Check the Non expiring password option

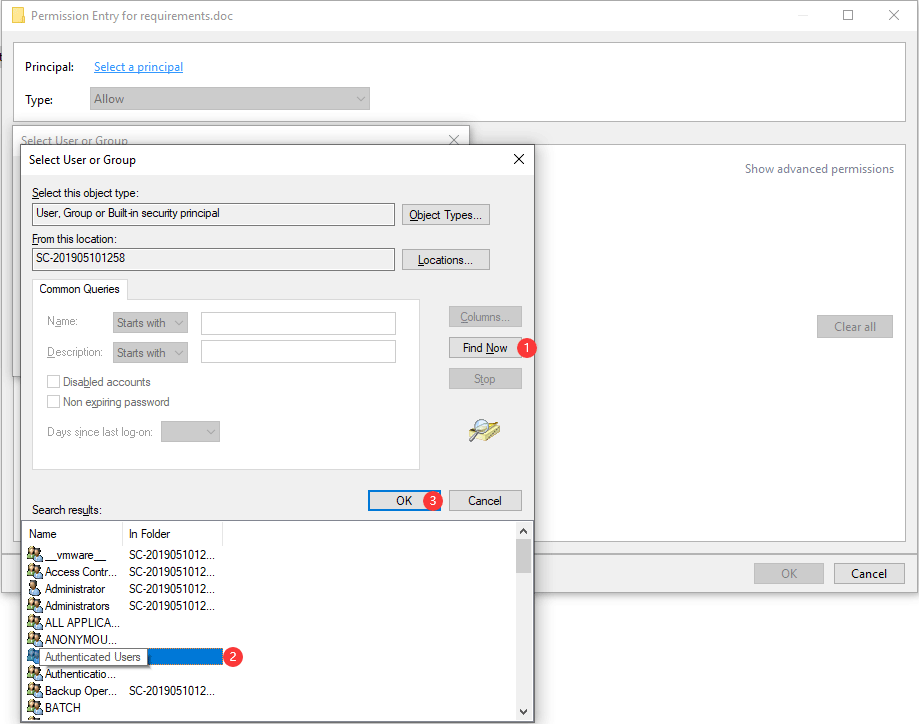pos(54,401)
